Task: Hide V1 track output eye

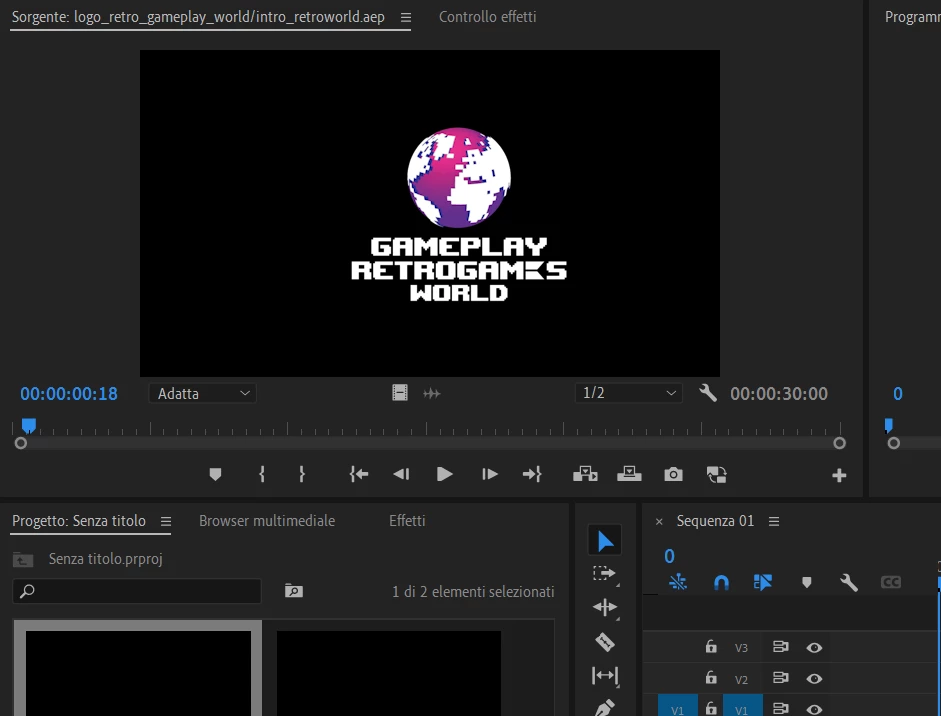Action: 814,709
